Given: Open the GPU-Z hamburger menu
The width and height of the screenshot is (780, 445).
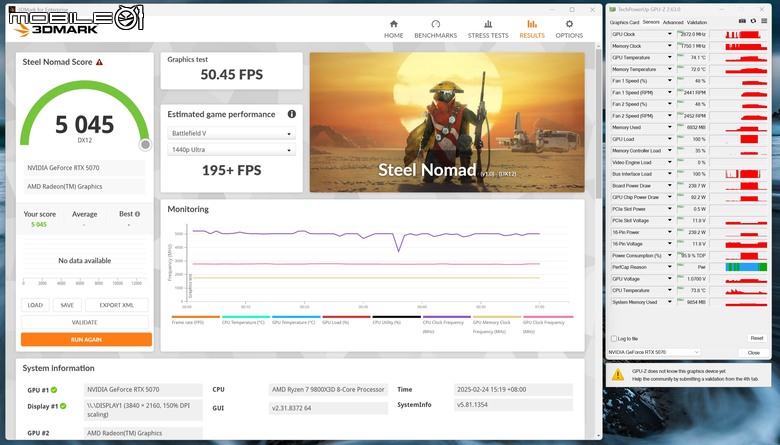Looking at the screenshot, I should pos(764,21).
